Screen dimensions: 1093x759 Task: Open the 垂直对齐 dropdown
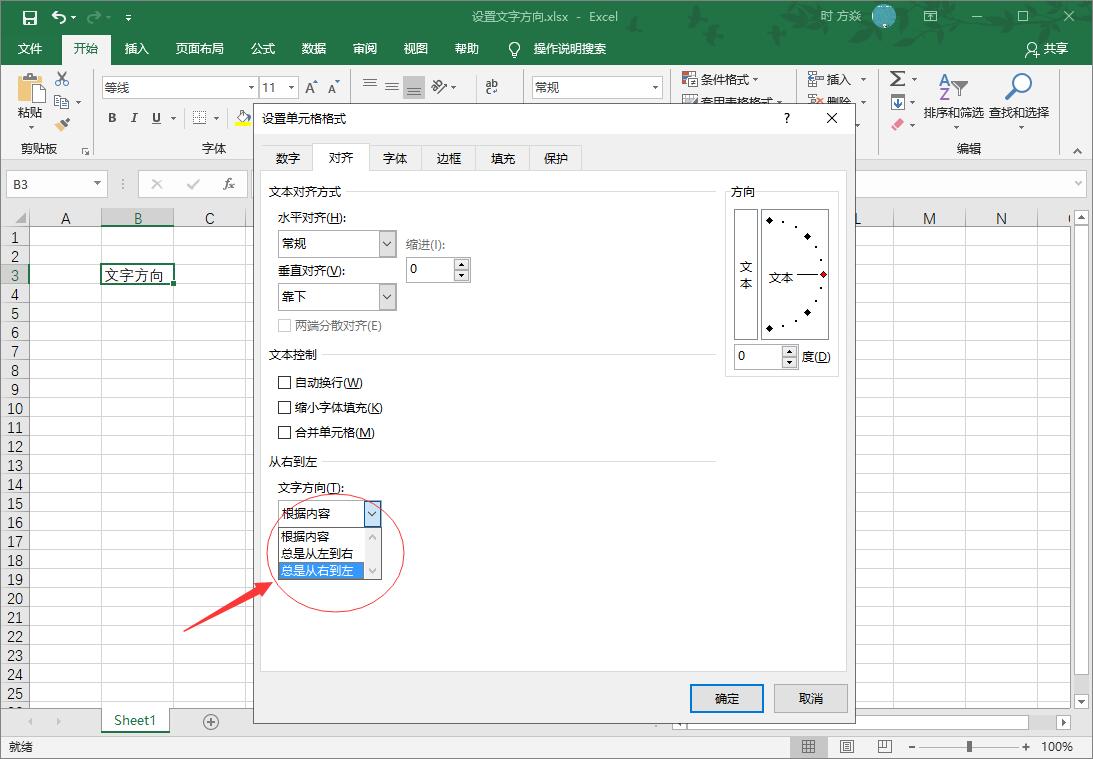387,297
